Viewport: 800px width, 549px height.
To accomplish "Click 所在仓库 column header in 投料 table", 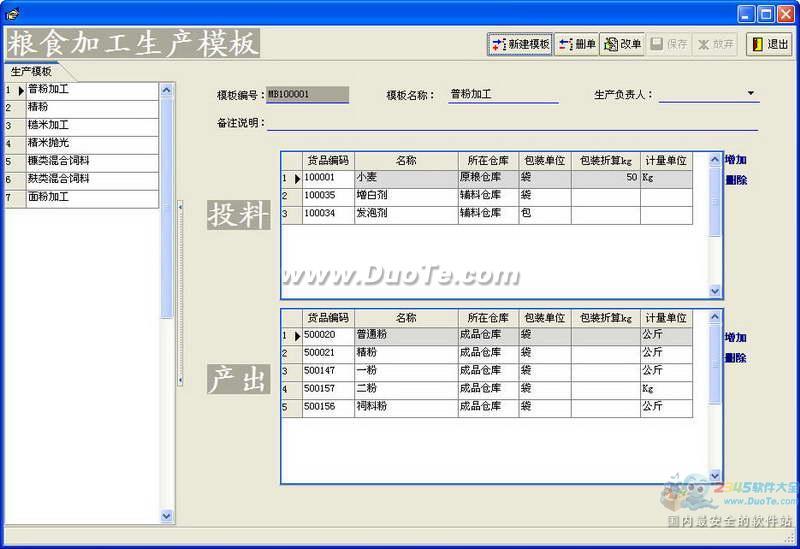I will point(488,161).
